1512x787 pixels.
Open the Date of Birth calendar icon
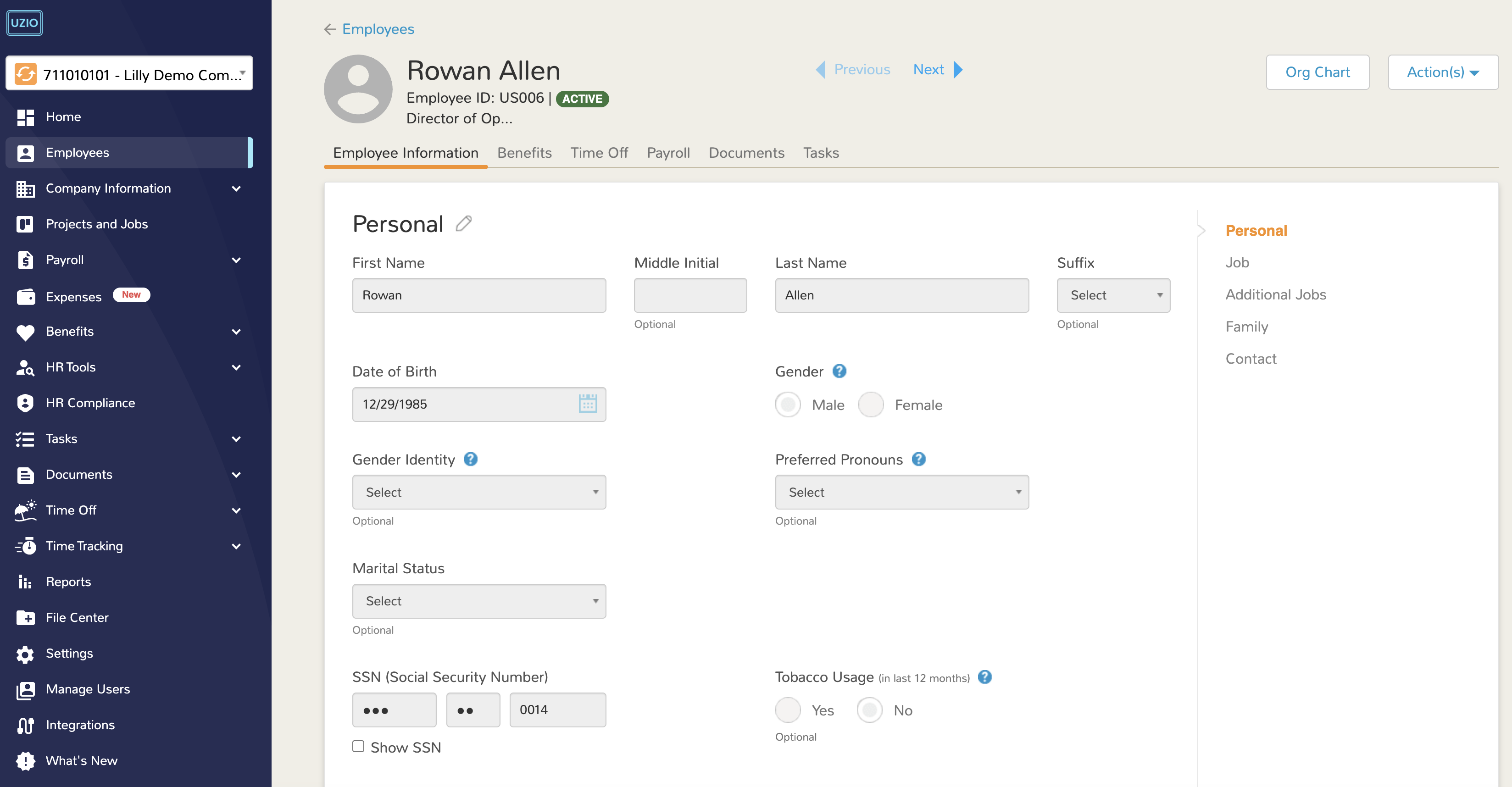pos(587,404)
